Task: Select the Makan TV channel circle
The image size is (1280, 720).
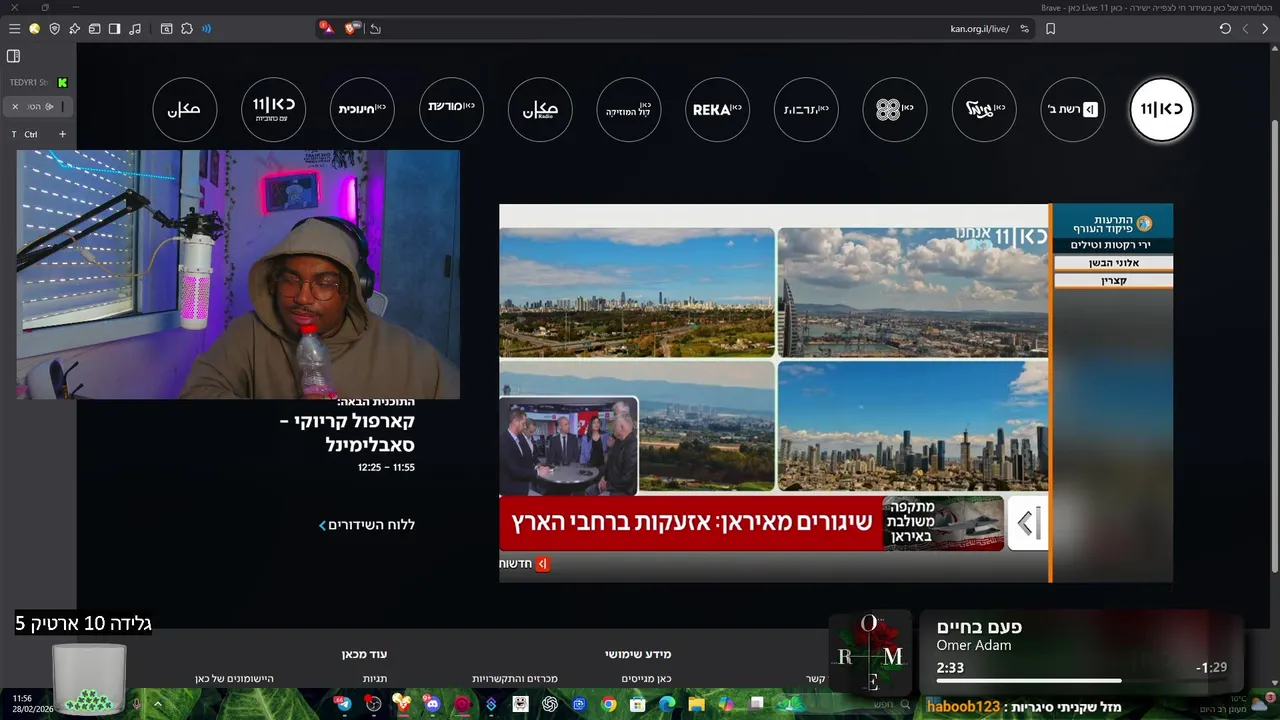Action: click(185, 109)
